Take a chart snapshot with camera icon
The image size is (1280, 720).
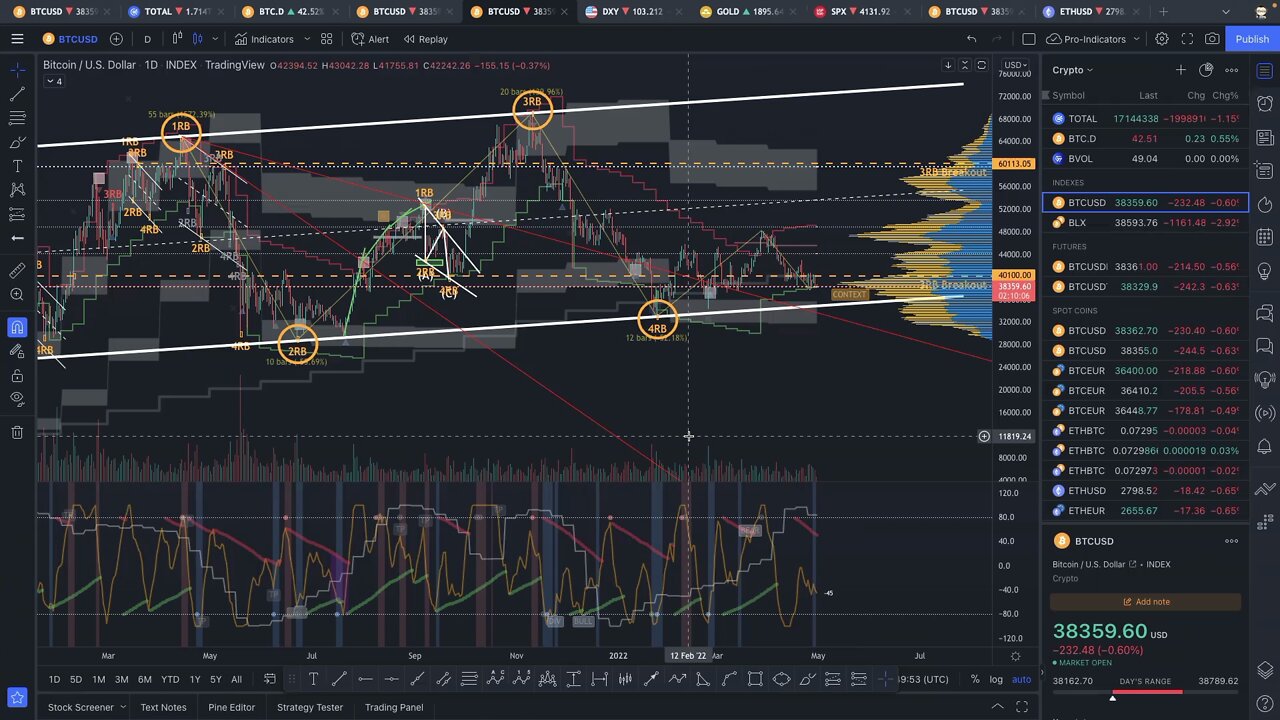[x=1212, y=39]
